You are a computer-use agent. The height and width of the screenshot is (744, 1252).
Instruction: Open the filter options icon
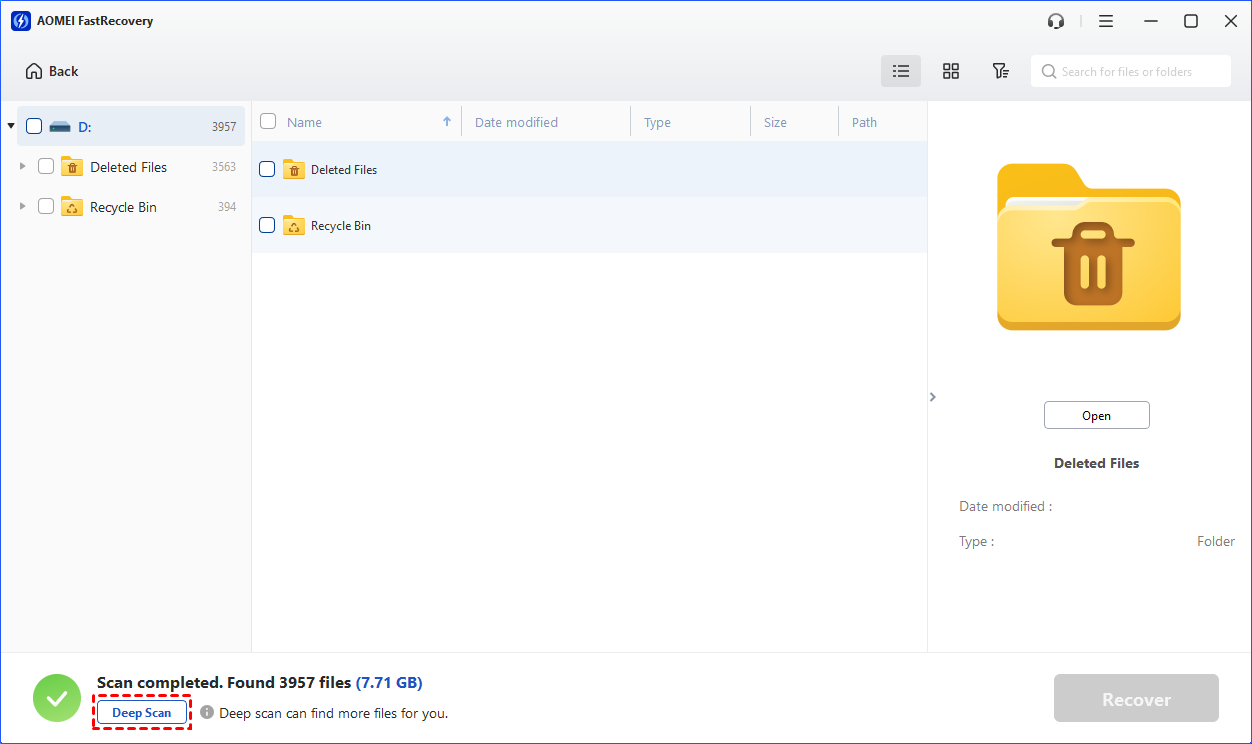[1000, 71]
